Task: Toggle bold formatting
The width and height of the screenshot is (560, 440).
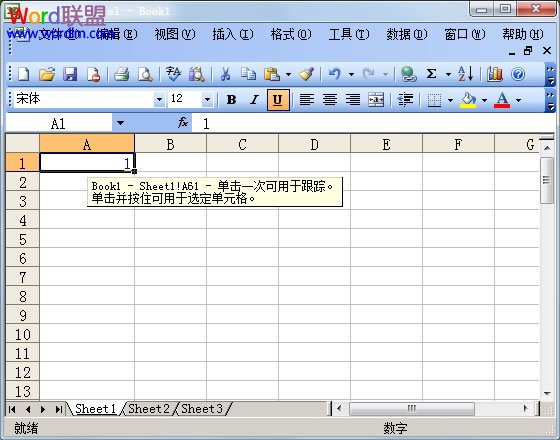Action: (231, 100)
